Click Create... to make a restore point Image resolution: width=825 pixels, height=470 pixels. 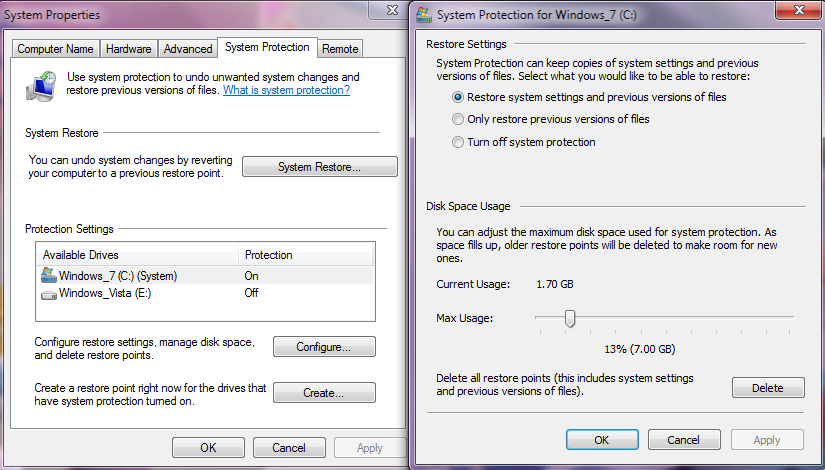point(324,393)
